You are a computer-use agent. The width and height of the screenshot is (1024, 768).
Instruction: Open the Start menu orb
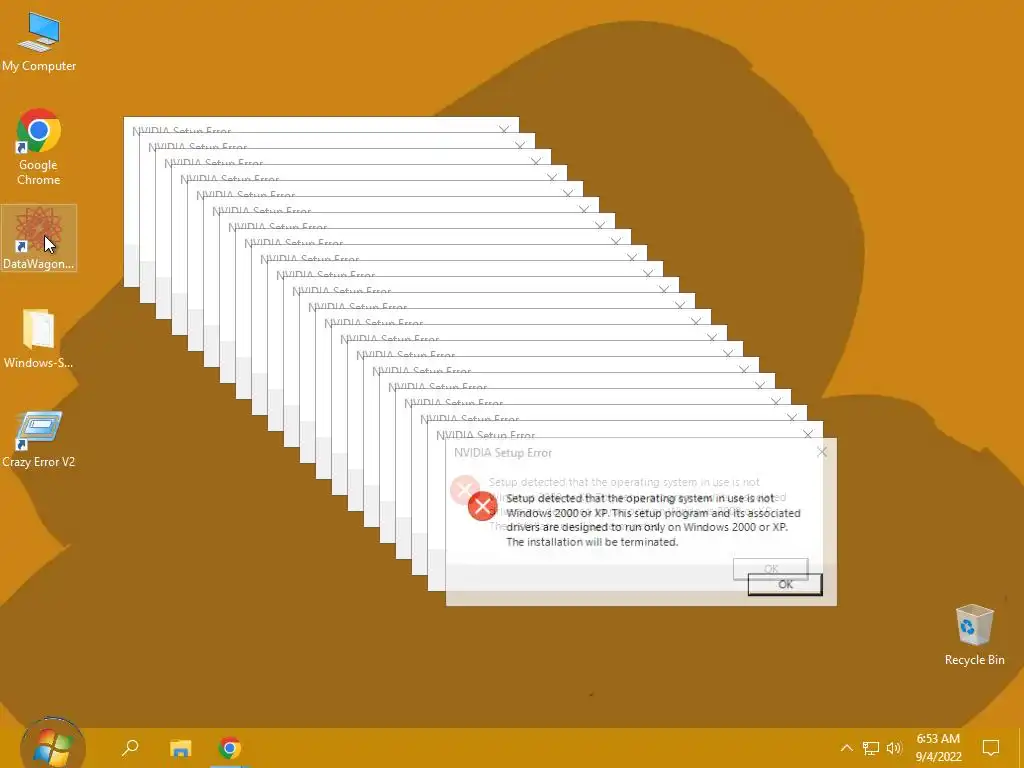click(52, 745)
